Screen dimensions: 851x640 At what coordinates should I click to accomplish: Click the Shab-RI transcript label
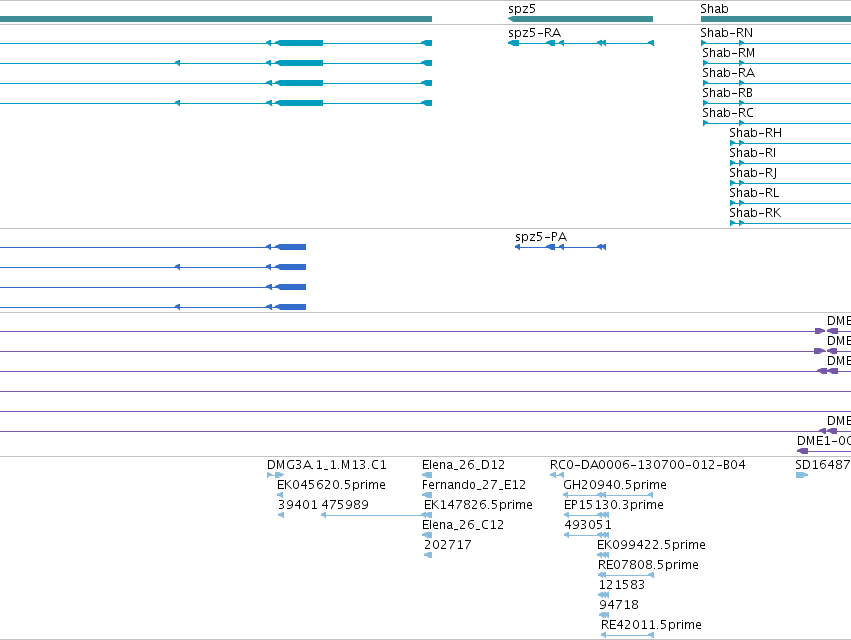click(752, 153)
